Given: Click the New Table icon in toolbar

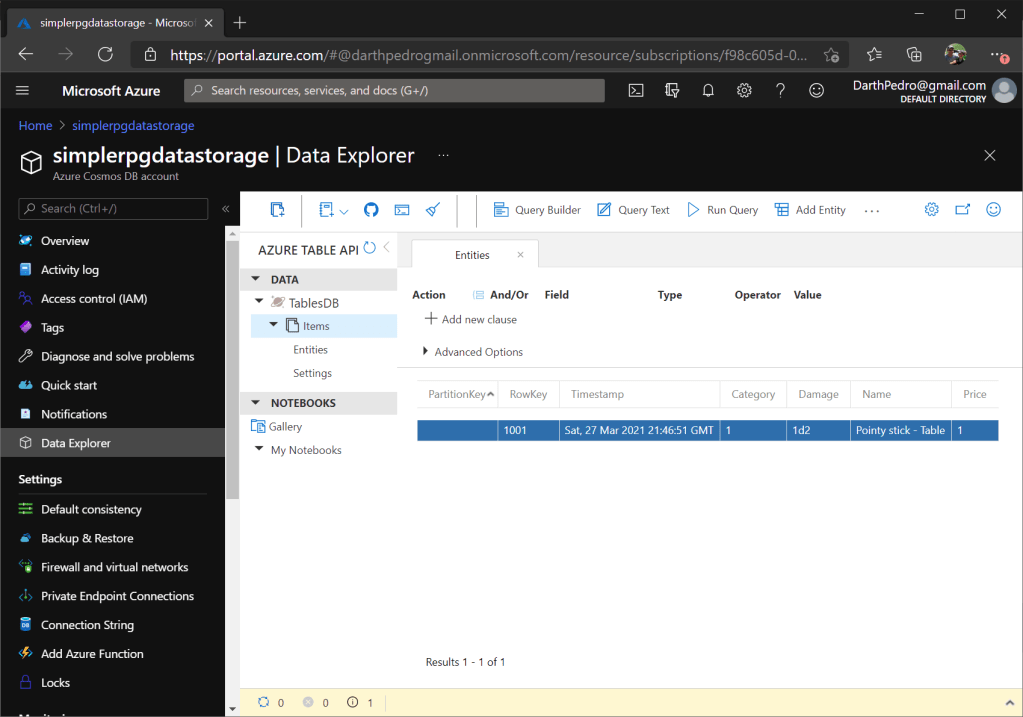Looking at the screenshot, I should pos(278,210).
